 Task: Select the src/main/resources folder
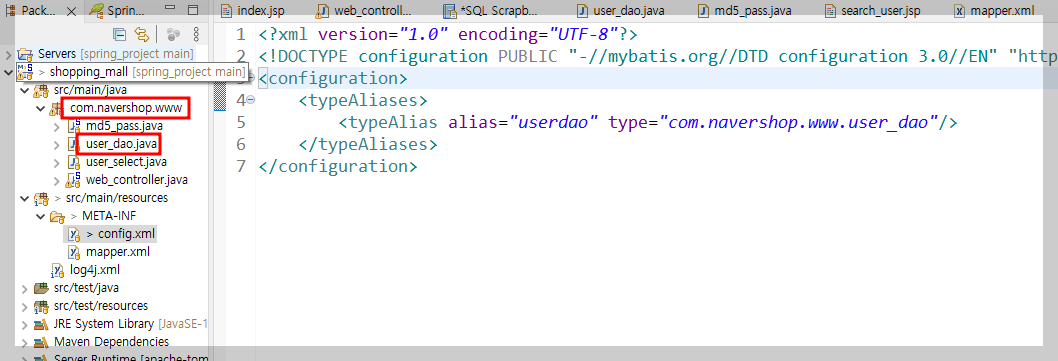[x=117, y=198]
